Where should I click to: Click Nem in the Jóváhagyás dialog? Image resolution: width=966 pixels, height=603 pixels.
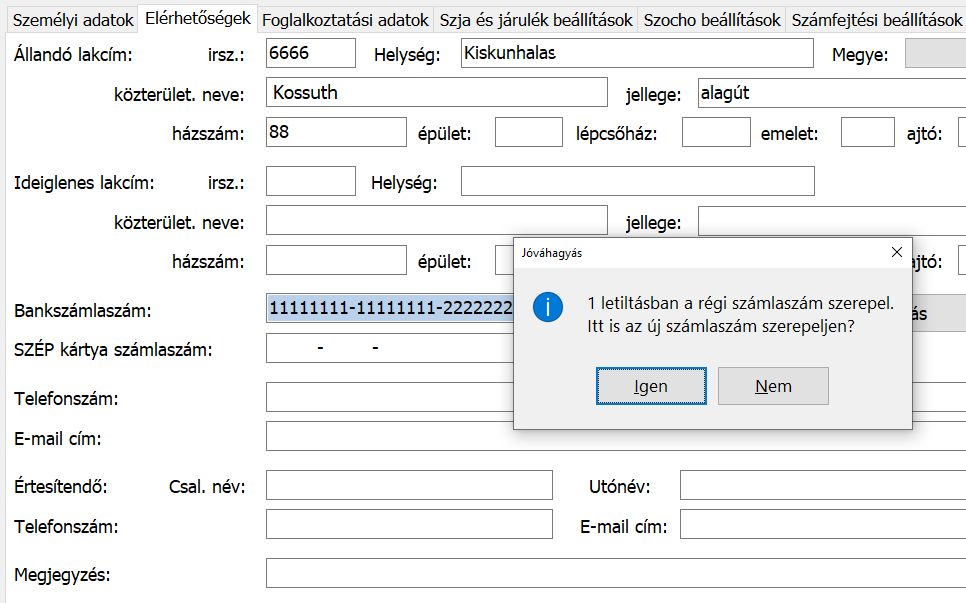point(773,386)
